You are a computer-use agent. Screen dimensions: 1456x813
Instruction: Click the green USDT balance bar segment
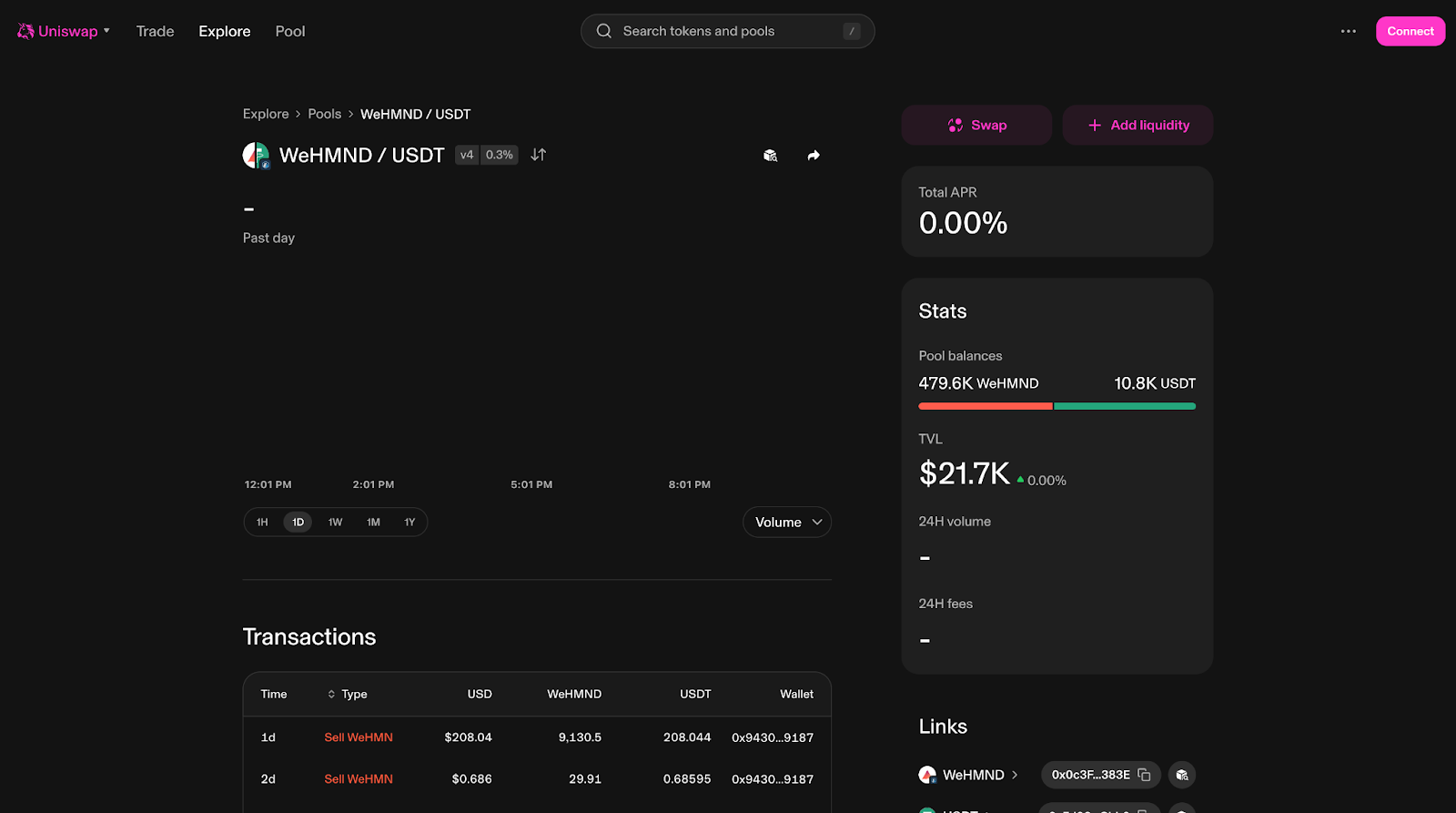[1125, 406]
